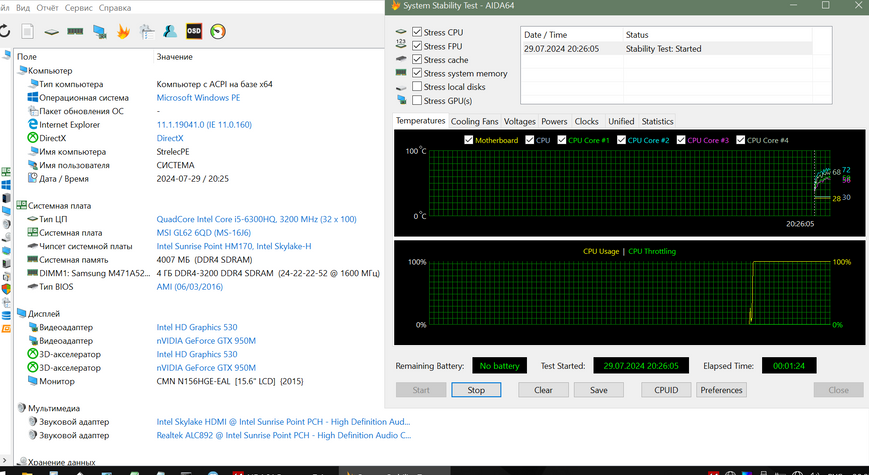The width and height of the screenshot is (869, 475).
Task: Select the Stability Test: Started log row
Action: pyautogui.click(x=667, y=49)
